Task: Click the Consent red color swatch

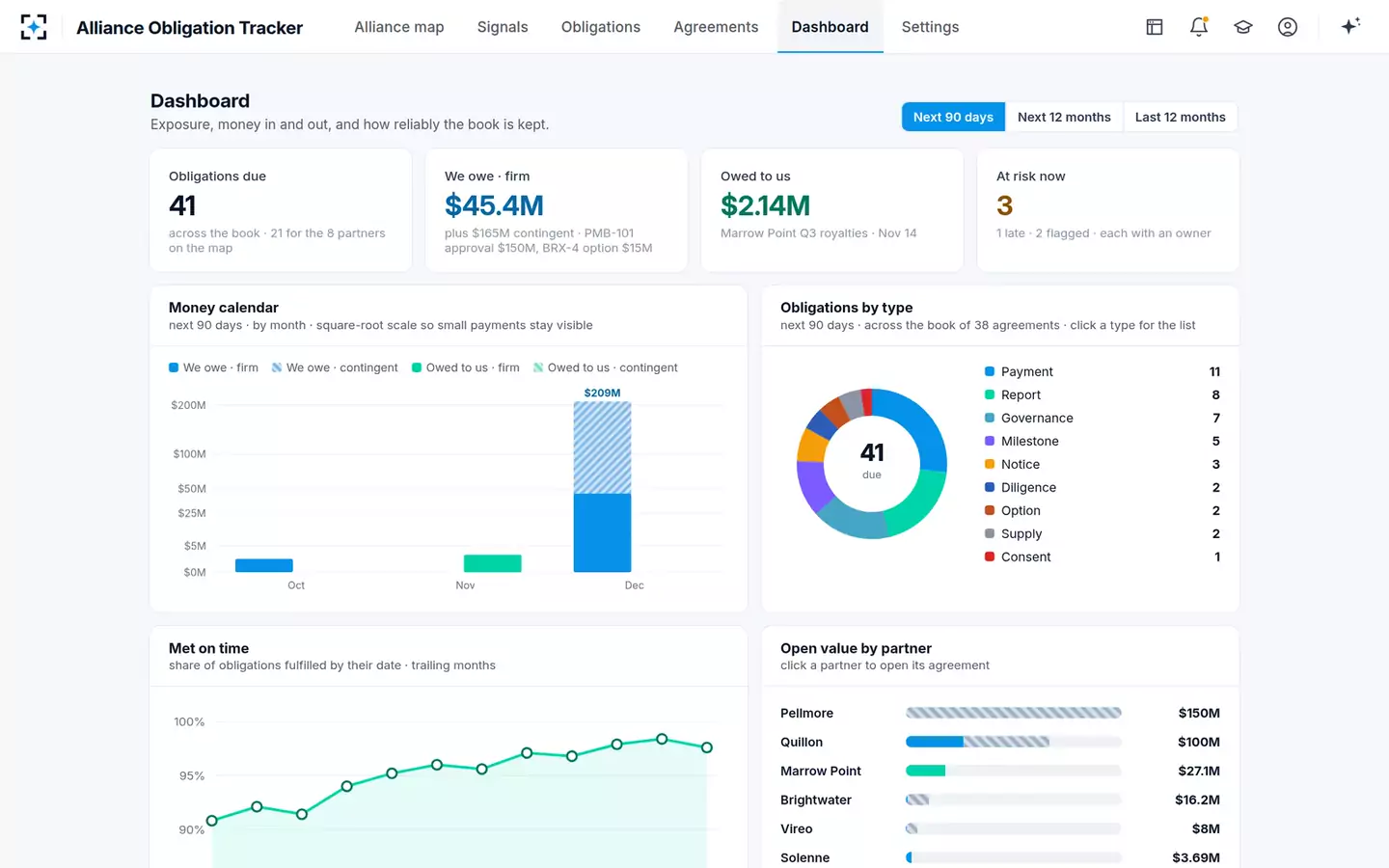Action: pos(990,556)
